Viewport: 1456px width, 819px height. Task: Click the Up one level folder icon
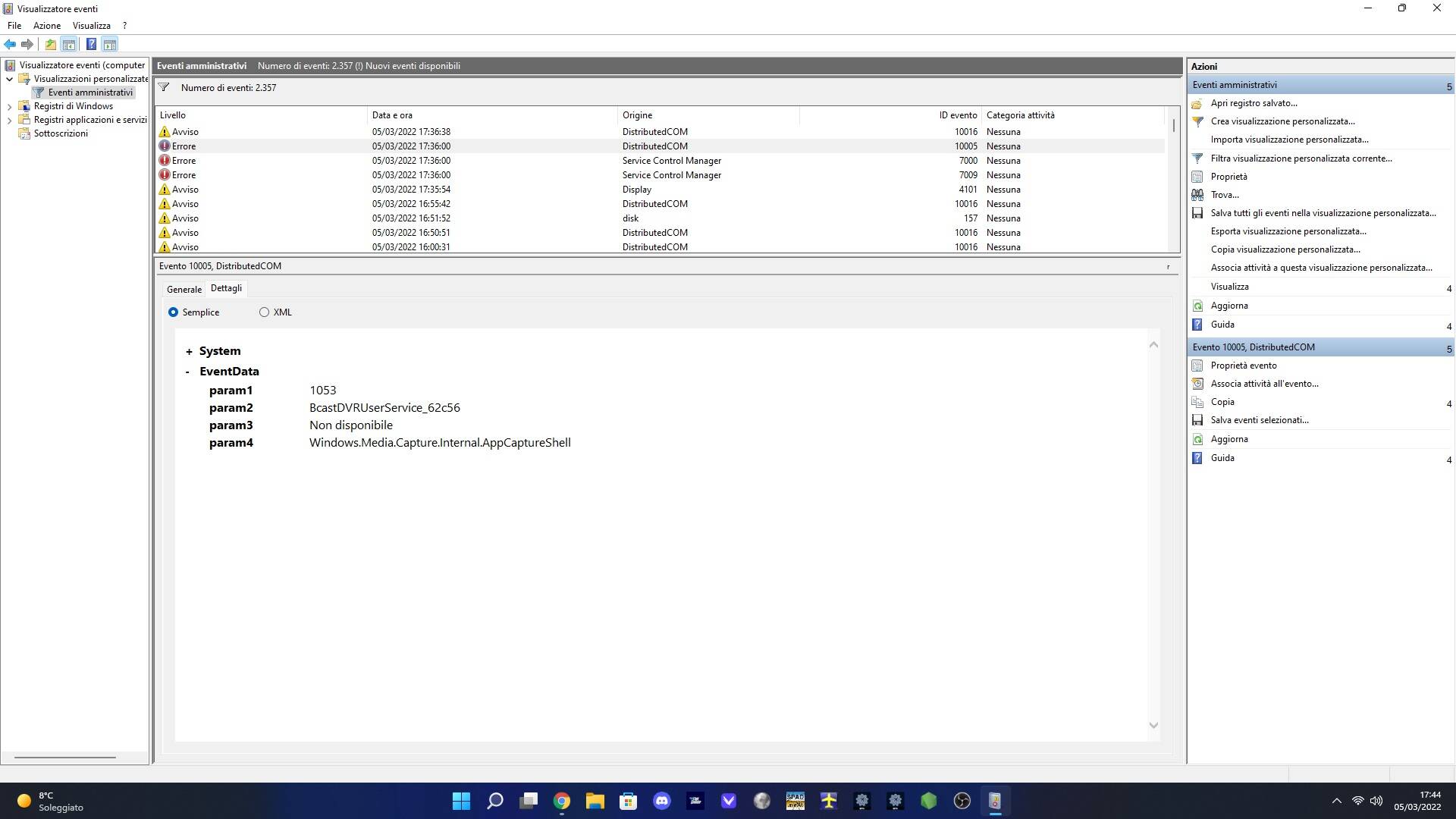click(50, 45)
